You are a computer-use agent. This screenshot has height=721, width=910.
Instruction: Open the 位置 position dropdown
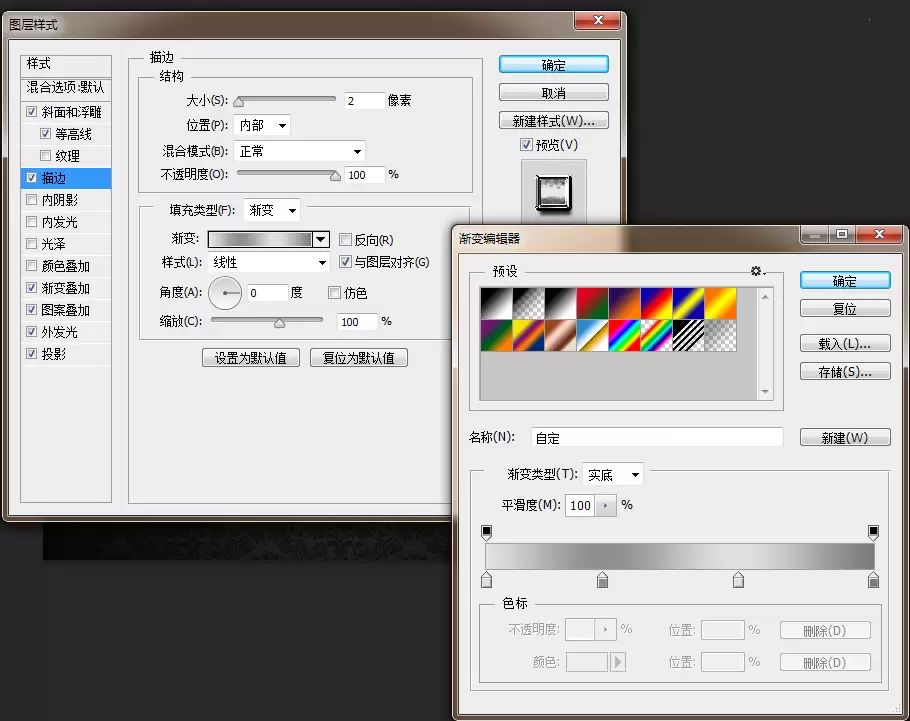[x=262, y=125]
